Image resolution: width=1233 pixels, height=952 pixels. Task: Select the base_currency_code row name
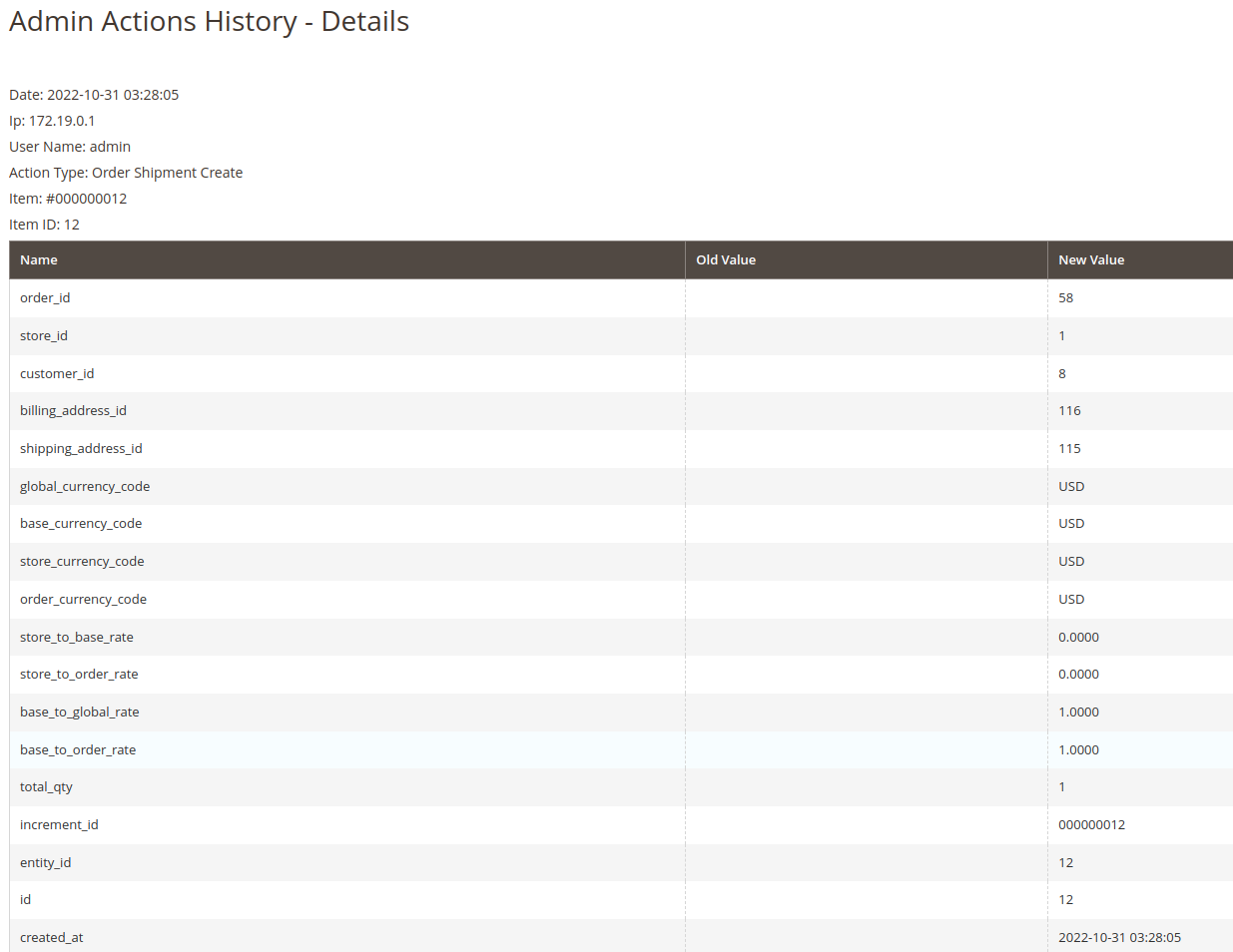click(81, 523)
